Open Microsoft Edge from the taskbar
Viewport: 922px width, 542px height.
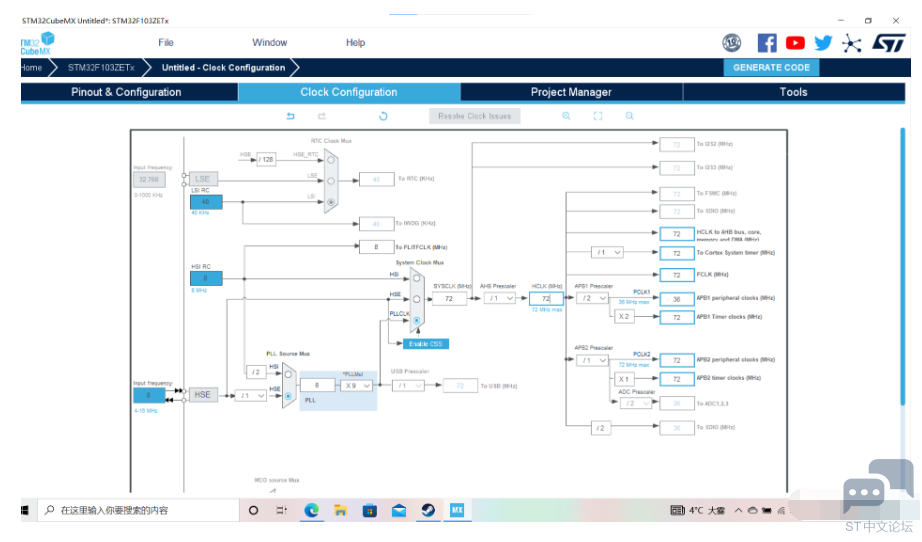311,510
